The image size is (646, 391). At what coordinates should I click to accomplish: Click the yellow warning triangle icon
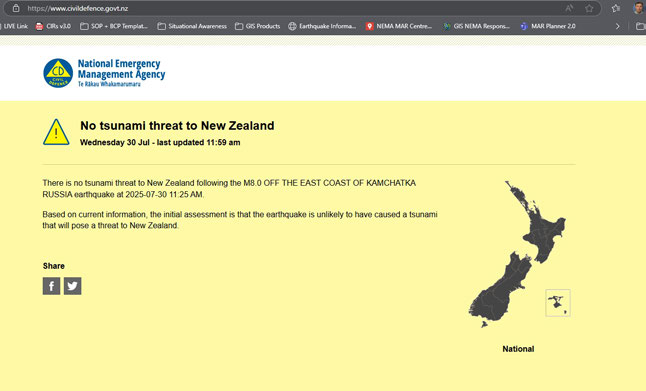coord(56,132)
